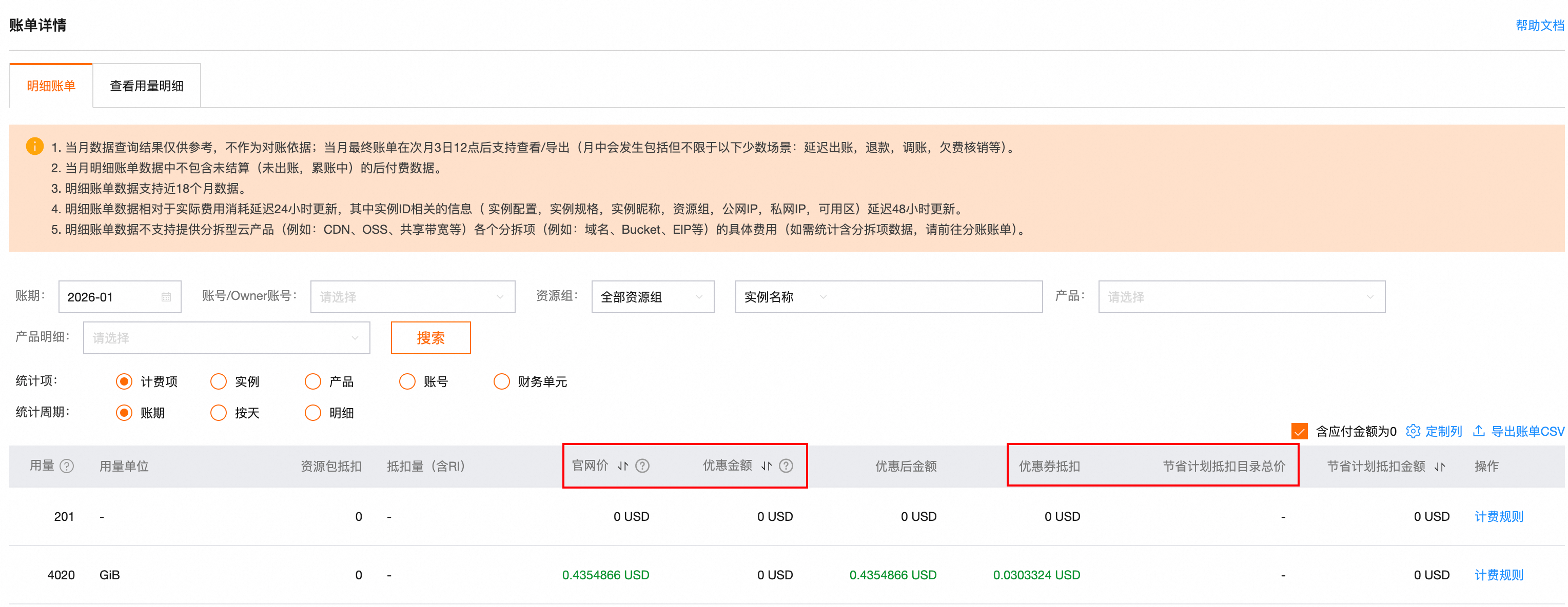The image size is (1568, 607).
Task: Open the 产品明细 dropdown
Action: [x=226, y=337]
